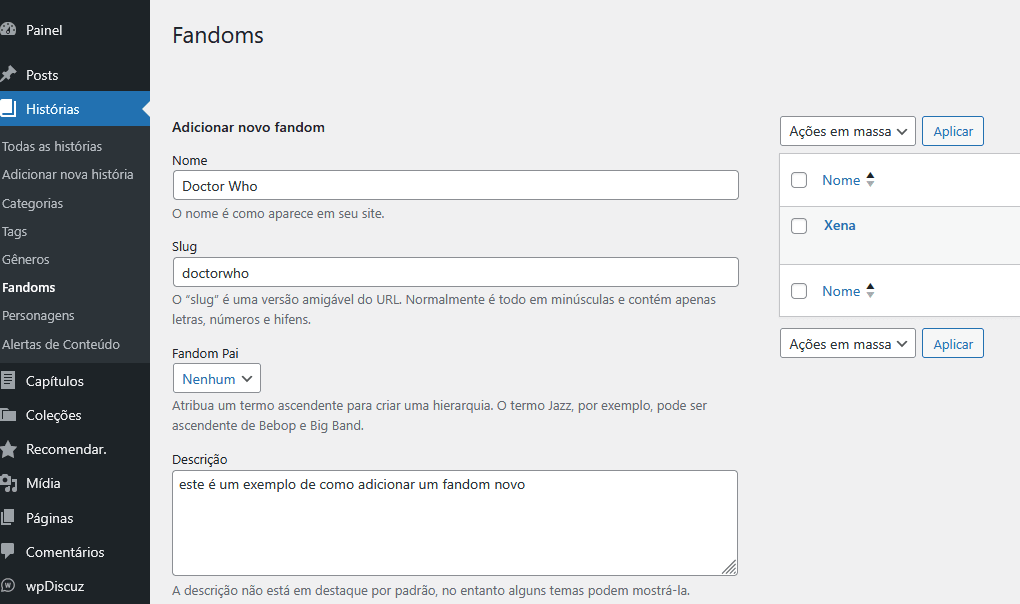1020x604 pixels.
Task: Expand top Ações em massa dropdown
Action: [848, 131]
